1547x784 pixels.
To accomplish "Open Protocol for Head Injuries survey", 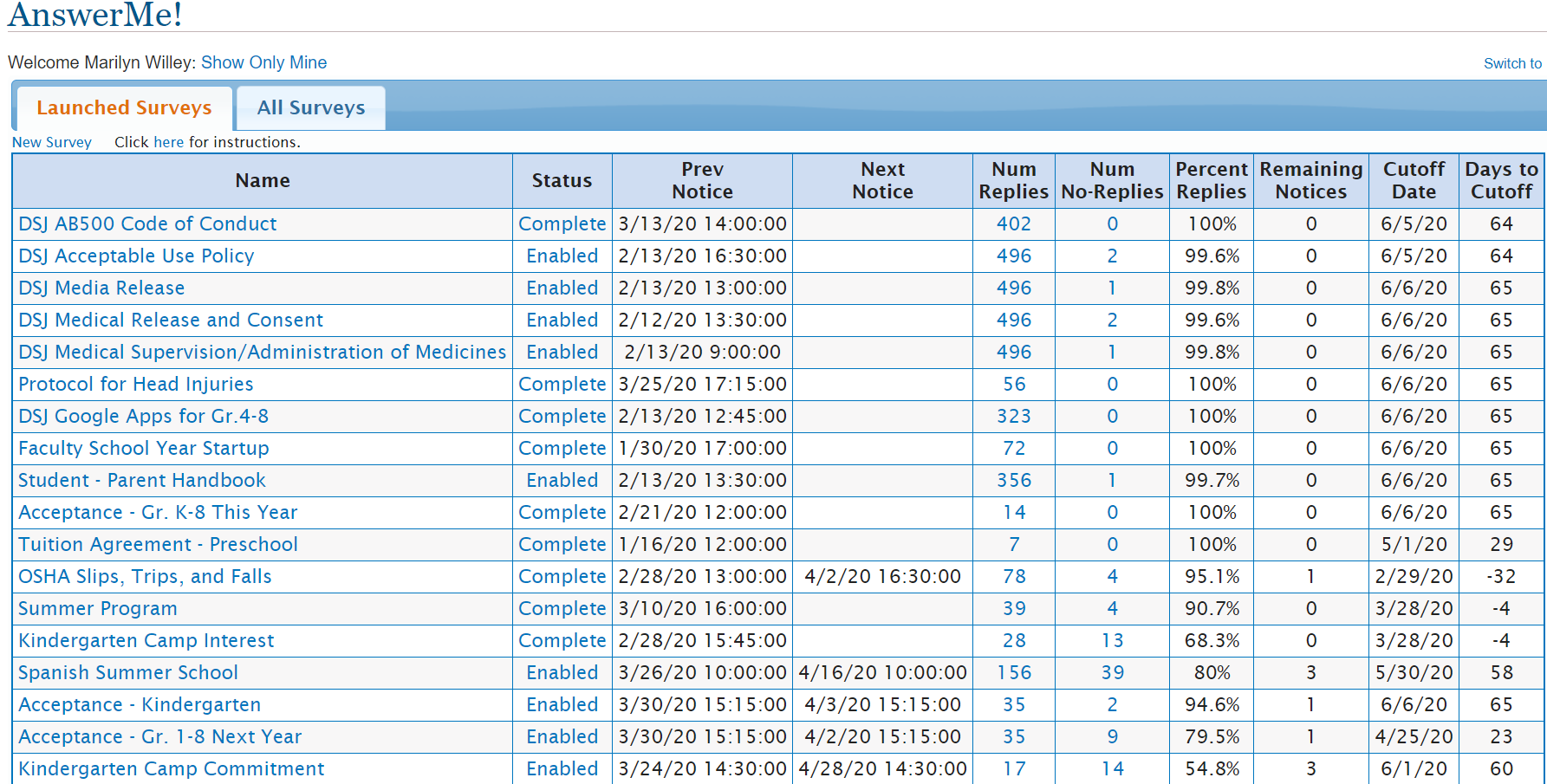I will (136, 385).
